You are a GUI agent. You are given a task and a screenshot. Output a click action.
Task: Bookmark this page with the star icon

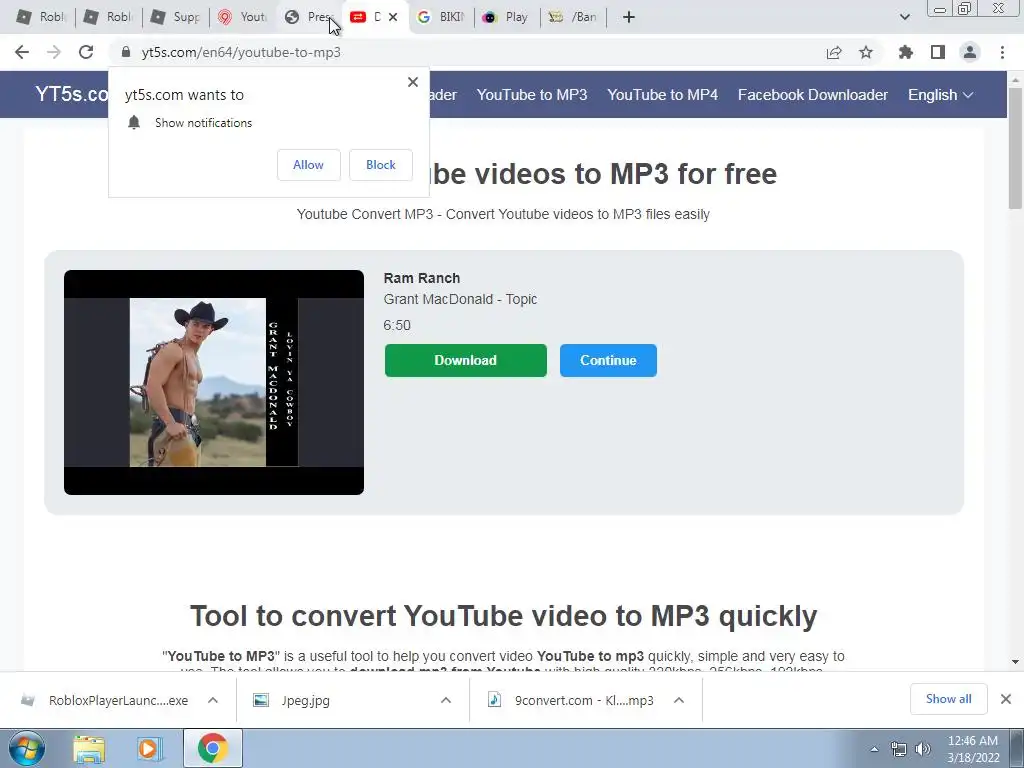[x=866, y=52]
